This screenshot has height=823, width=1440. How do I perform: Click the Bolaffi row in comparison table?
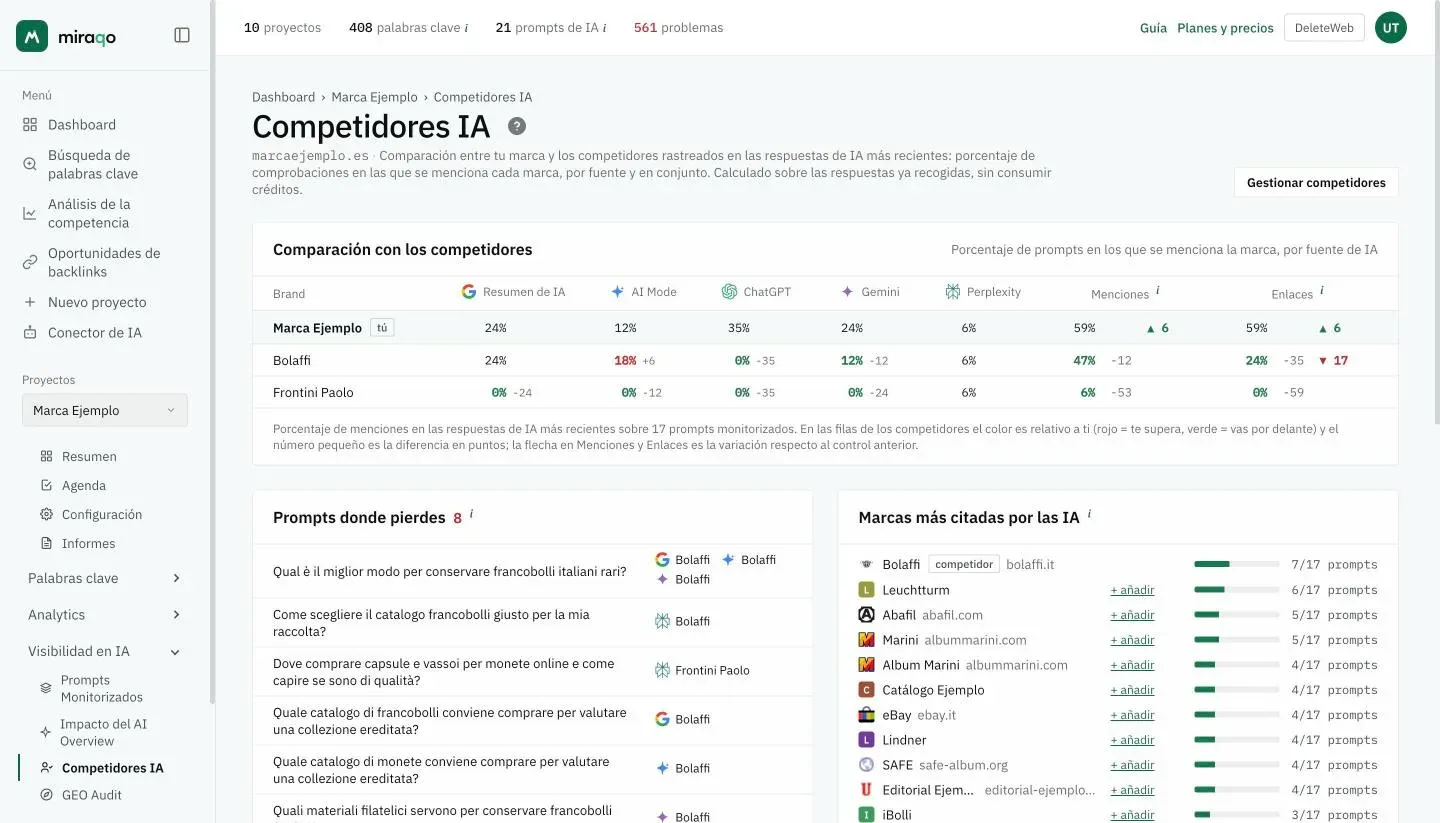[825, 361]
